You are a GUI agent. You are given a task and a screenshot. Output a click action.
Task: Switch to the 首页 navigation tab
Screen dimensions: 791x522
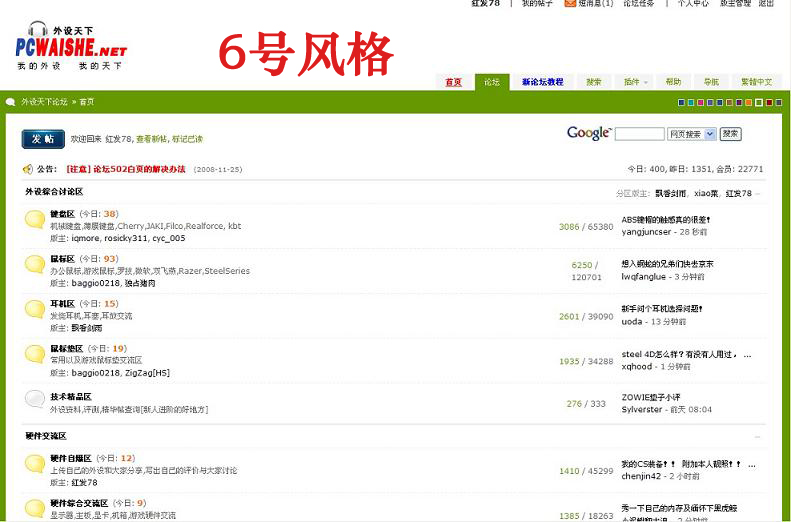point(454,82)
